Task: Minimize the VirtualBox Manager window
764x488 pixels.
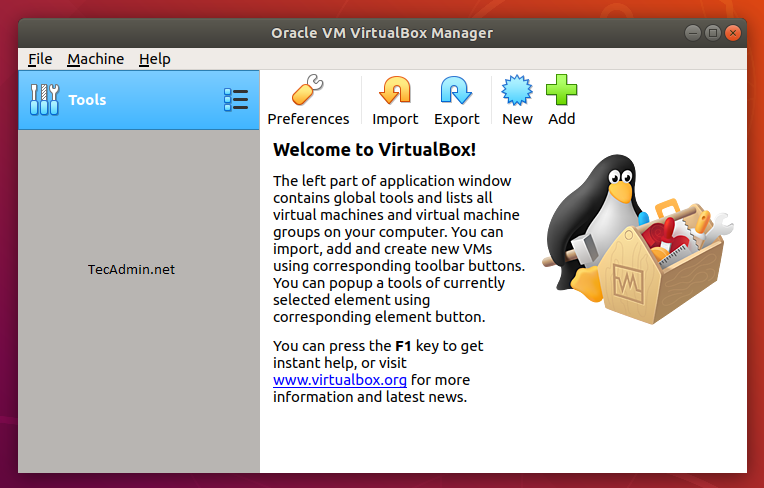Action: [692, 33]
